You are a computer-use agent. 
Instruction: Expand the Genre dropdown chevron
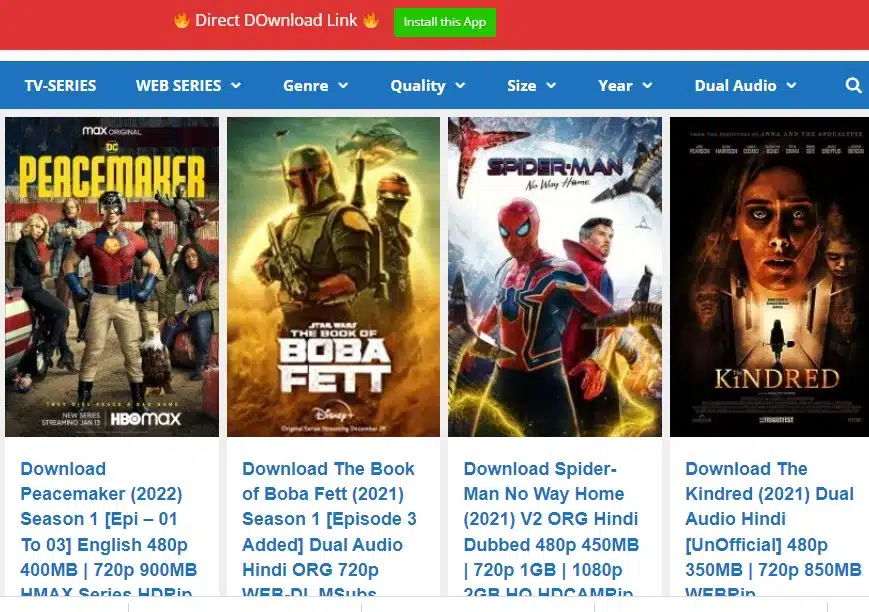click(x=344, y=85)
